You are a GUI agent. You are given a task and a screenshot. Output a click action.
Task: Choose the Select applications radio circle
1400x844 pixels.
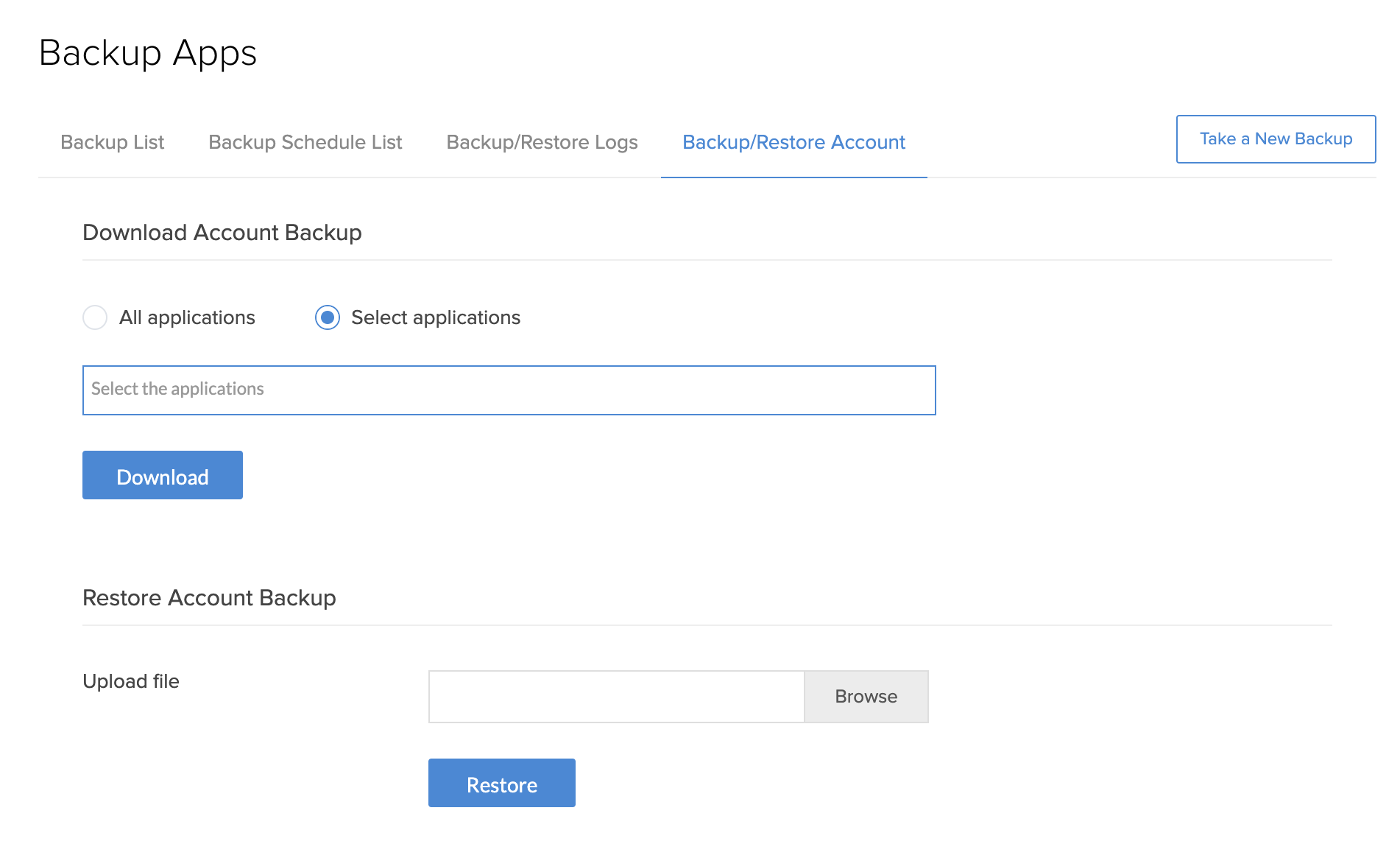point(328,317)
